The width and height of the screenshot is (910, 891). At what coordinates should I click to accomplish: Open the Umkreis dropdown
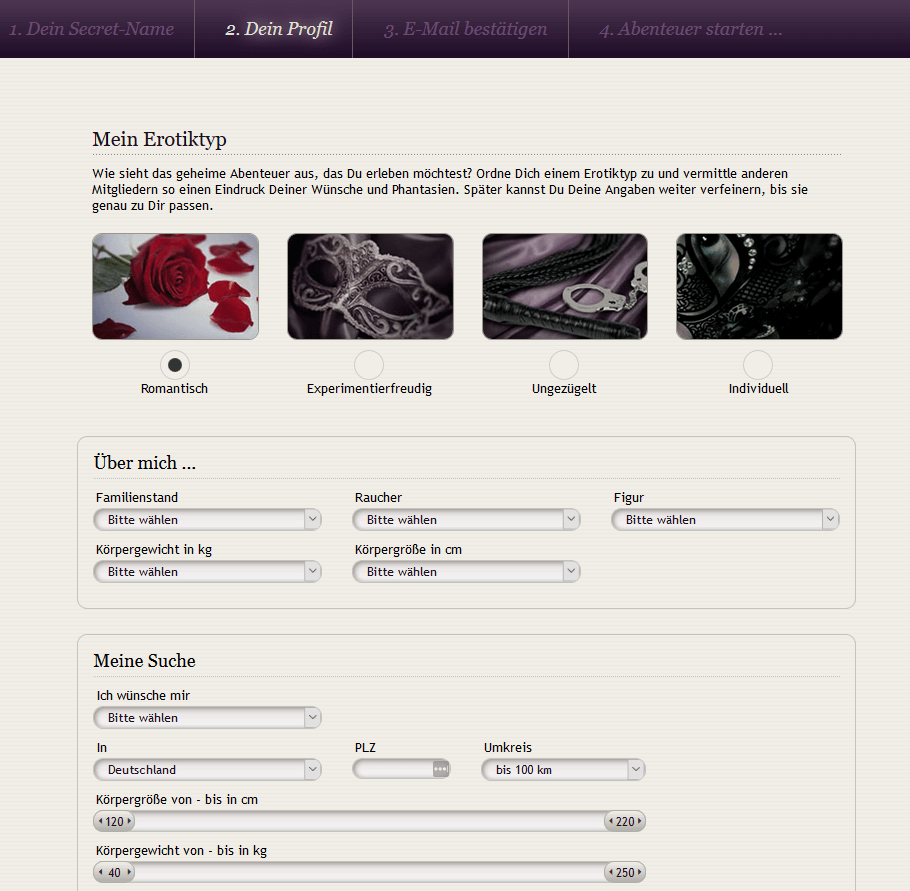point(563,770)
